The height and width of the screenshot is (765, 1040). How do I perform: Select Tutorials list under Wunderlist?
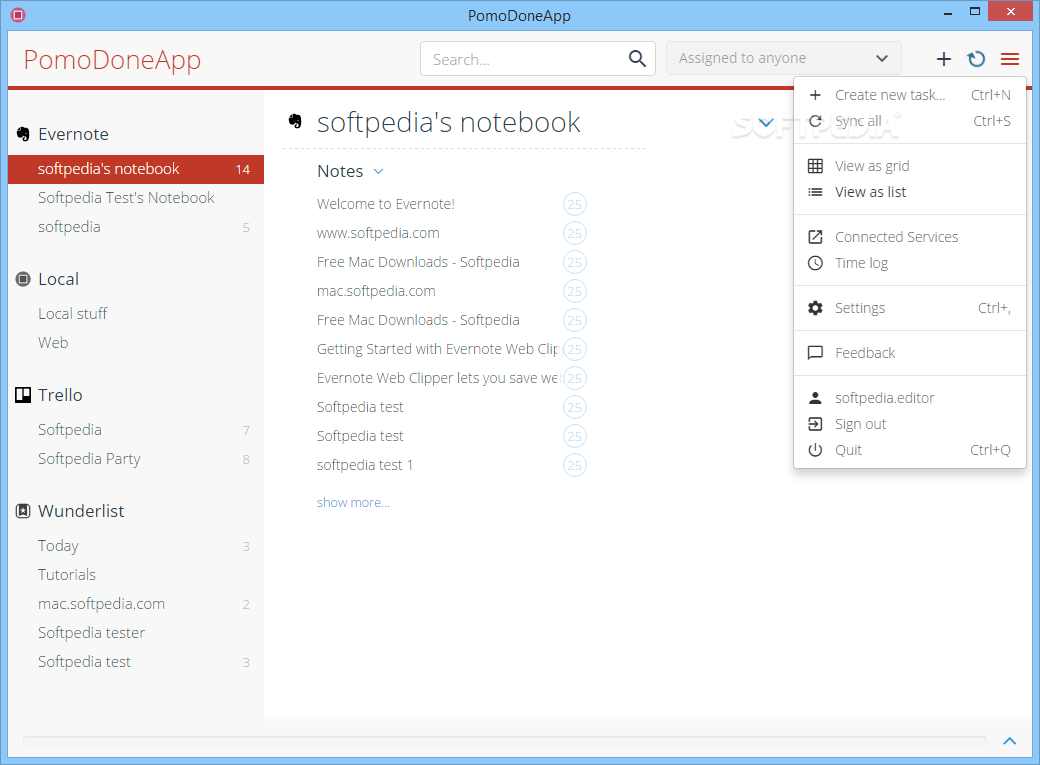pyautogui.click(x=136, y=575)
